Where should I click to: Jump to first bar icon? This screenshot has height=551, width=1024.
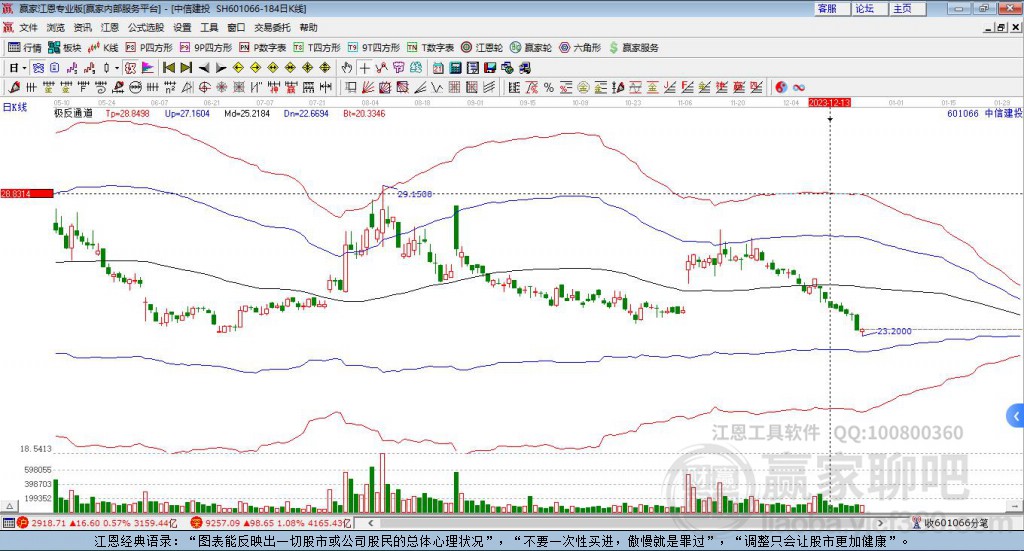[168, 68]
